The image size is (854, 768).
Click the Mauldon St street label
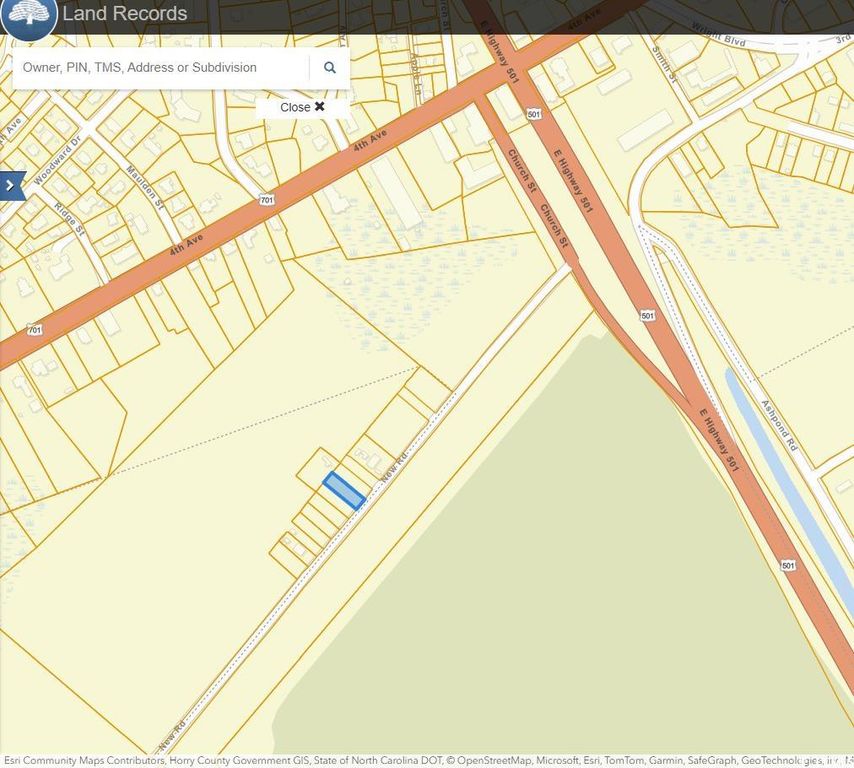point(147,188)
